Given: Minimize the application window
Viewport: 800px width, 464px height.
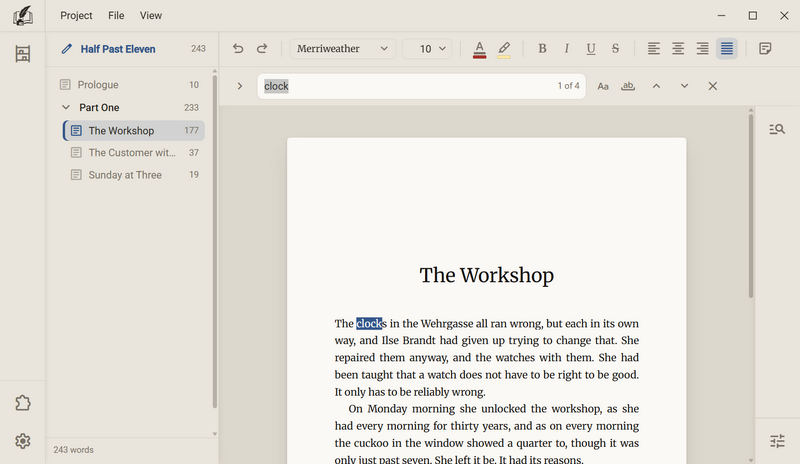Looking at the screenshot, I should (721, 16).
